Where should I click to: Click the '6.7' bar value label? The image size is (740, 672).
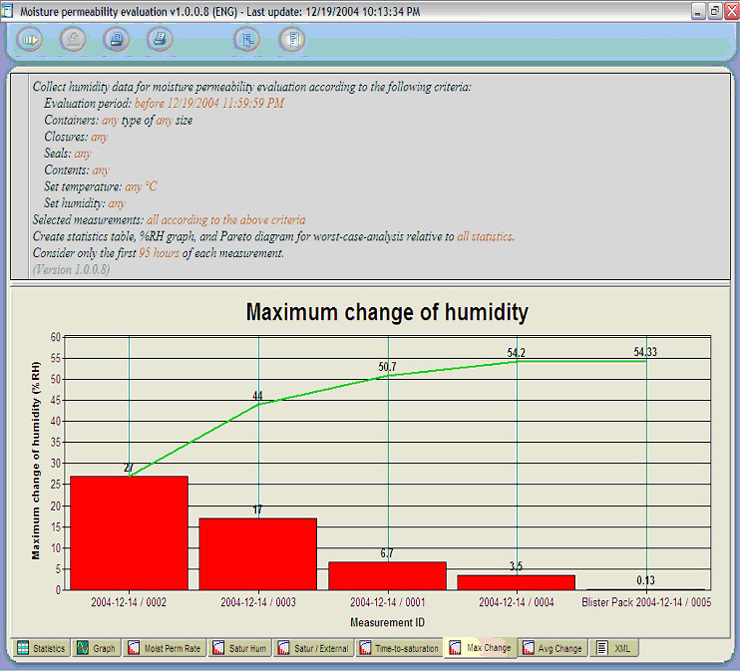387,554
